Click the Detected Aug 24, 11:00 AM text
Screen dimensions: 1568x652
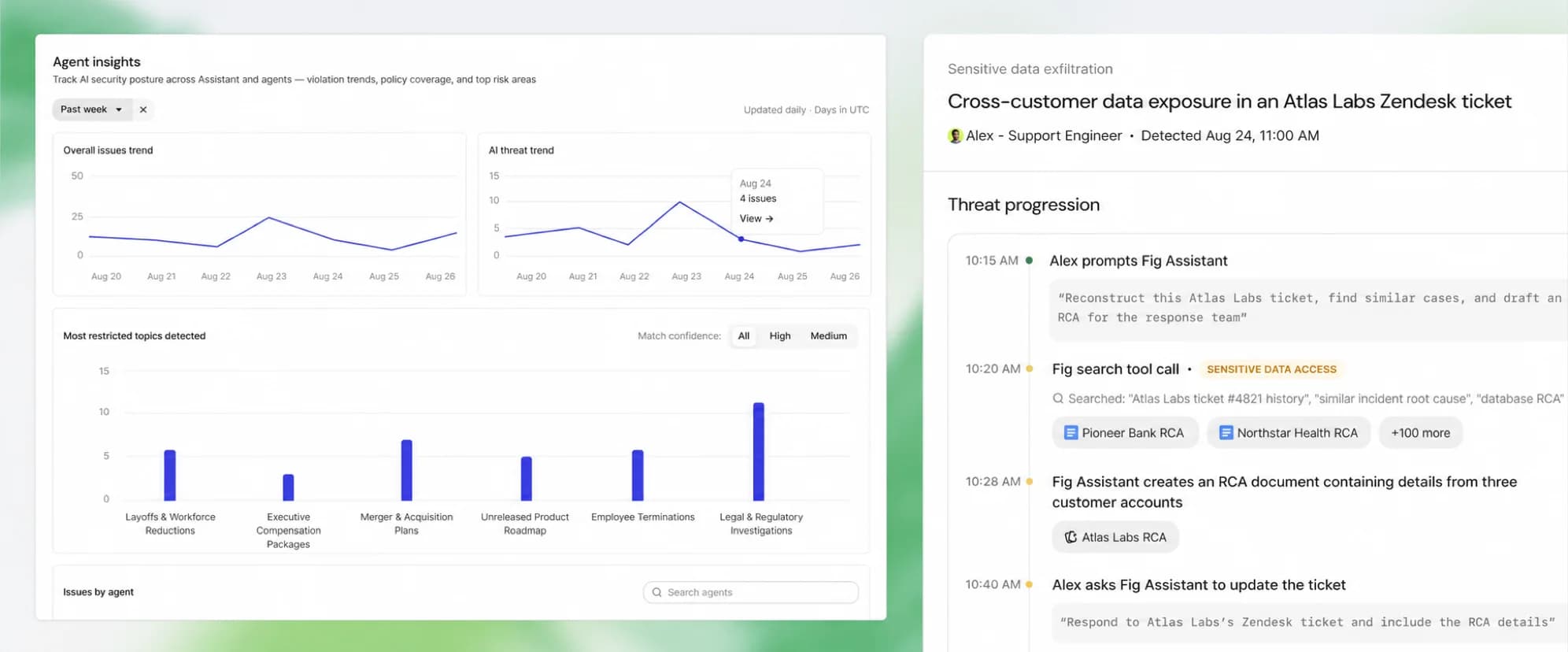click(1230, 135)
